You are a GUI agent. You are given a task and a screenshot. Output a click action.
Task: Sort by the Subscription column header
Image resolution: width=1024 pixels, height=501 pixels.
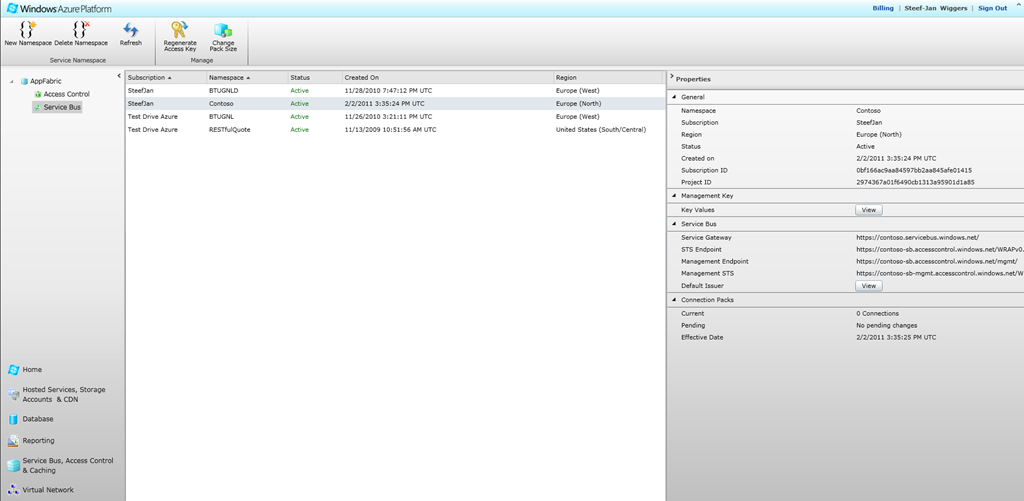pos(166,78)
